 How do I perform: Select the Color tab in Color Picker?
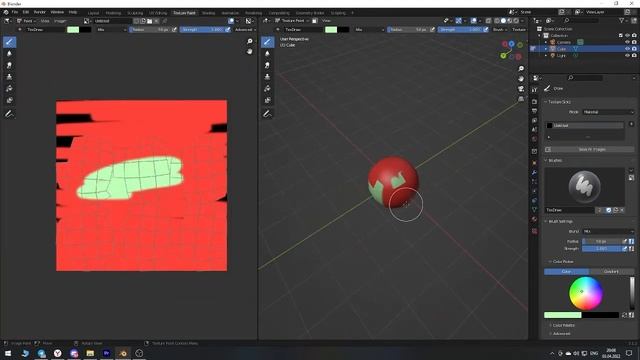(x=567, y=271)
